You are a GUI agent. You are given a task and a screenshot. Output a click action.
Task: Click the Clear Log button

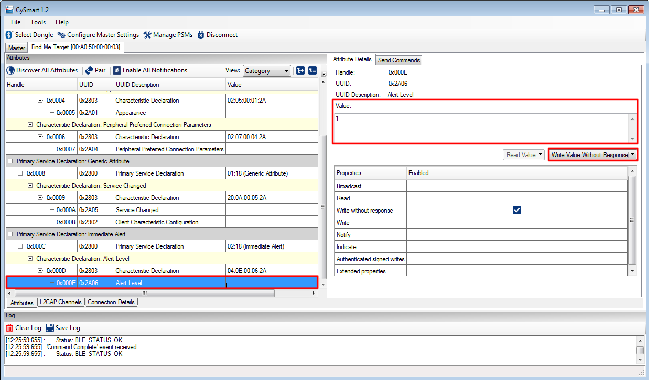(x=24, y=328)
